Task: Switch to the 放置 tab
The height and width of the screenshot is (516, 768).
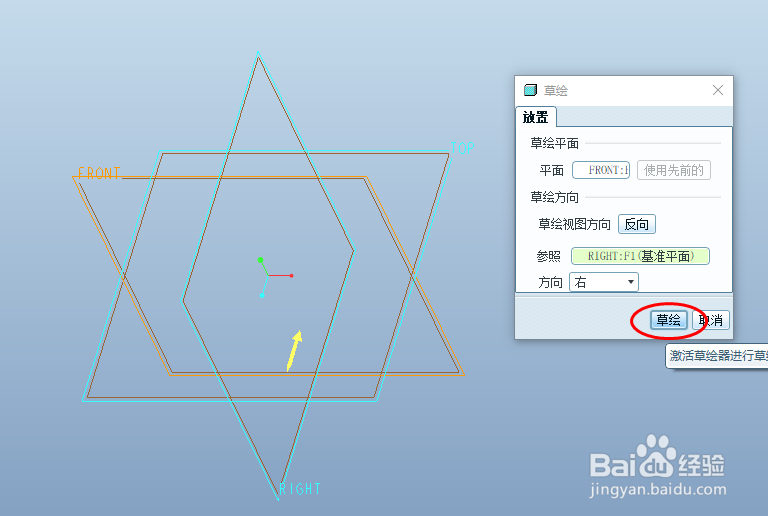Action: click(535, 117)
